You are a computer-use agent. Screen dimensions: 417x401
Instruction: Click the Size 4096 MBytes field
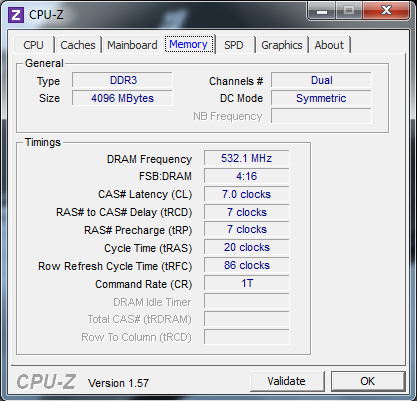click(122, 98)
